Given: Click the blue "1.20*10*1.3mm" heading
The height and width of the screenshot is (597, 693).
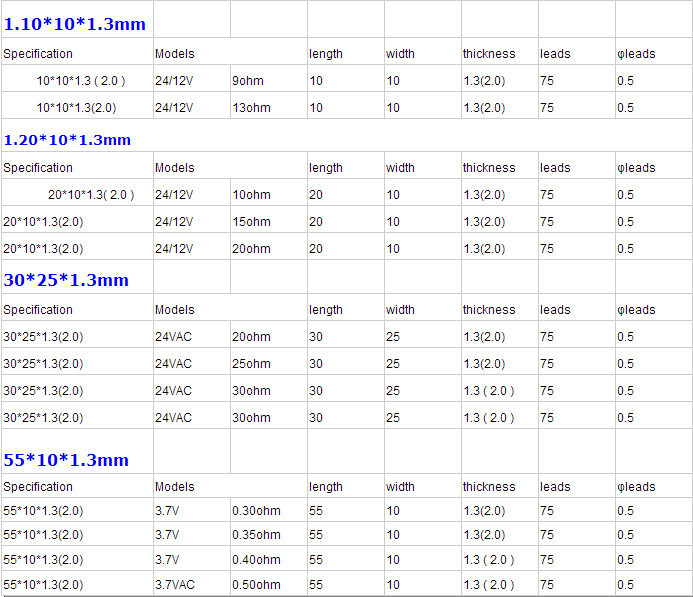Looking at the screenshot, I should (67, 140).
